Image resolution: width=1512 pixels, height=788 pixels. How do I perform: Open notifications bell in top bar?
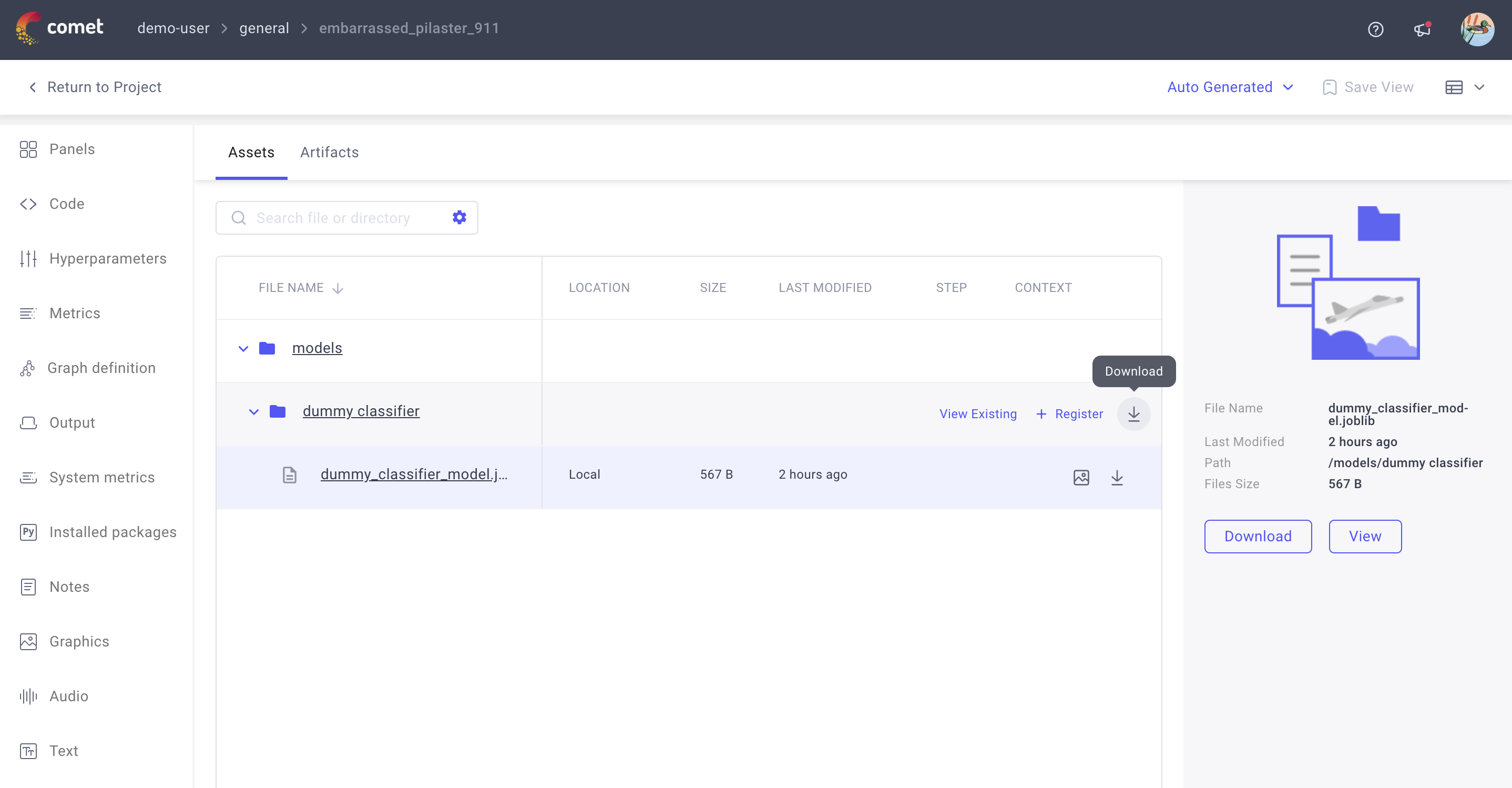coord(1421,29)
